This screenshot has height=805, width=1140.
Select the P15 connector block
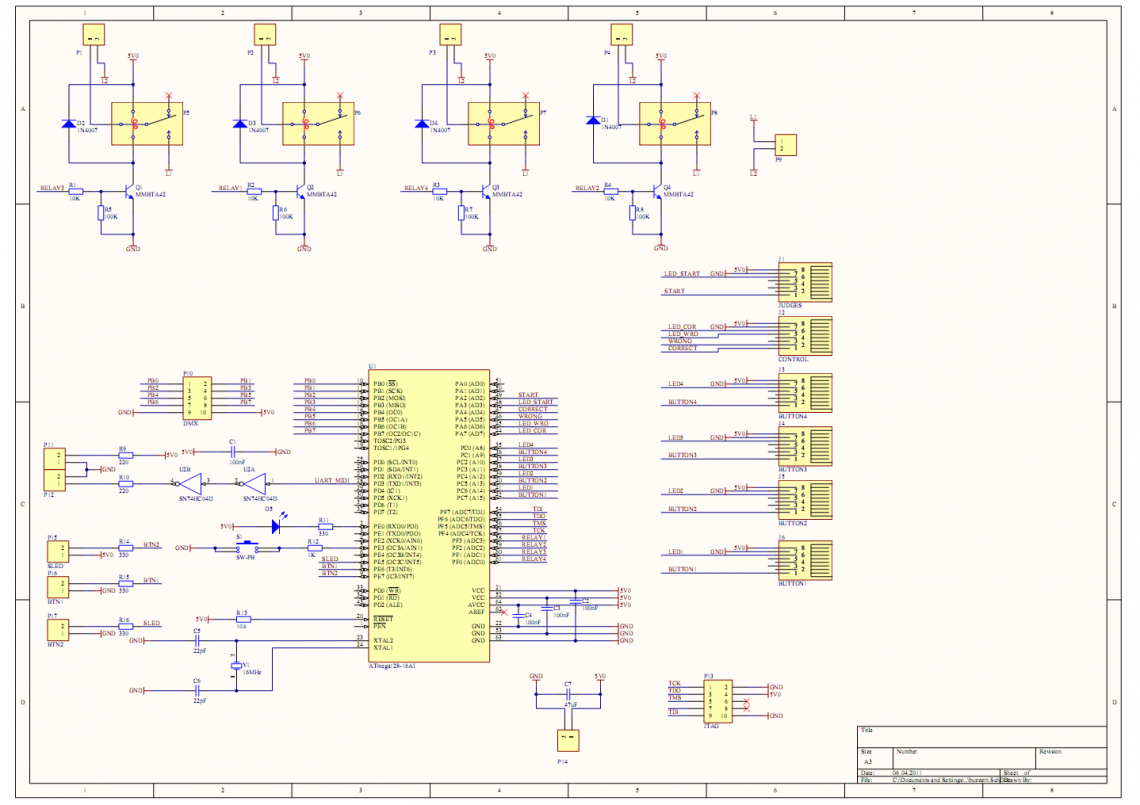(57, 552)
